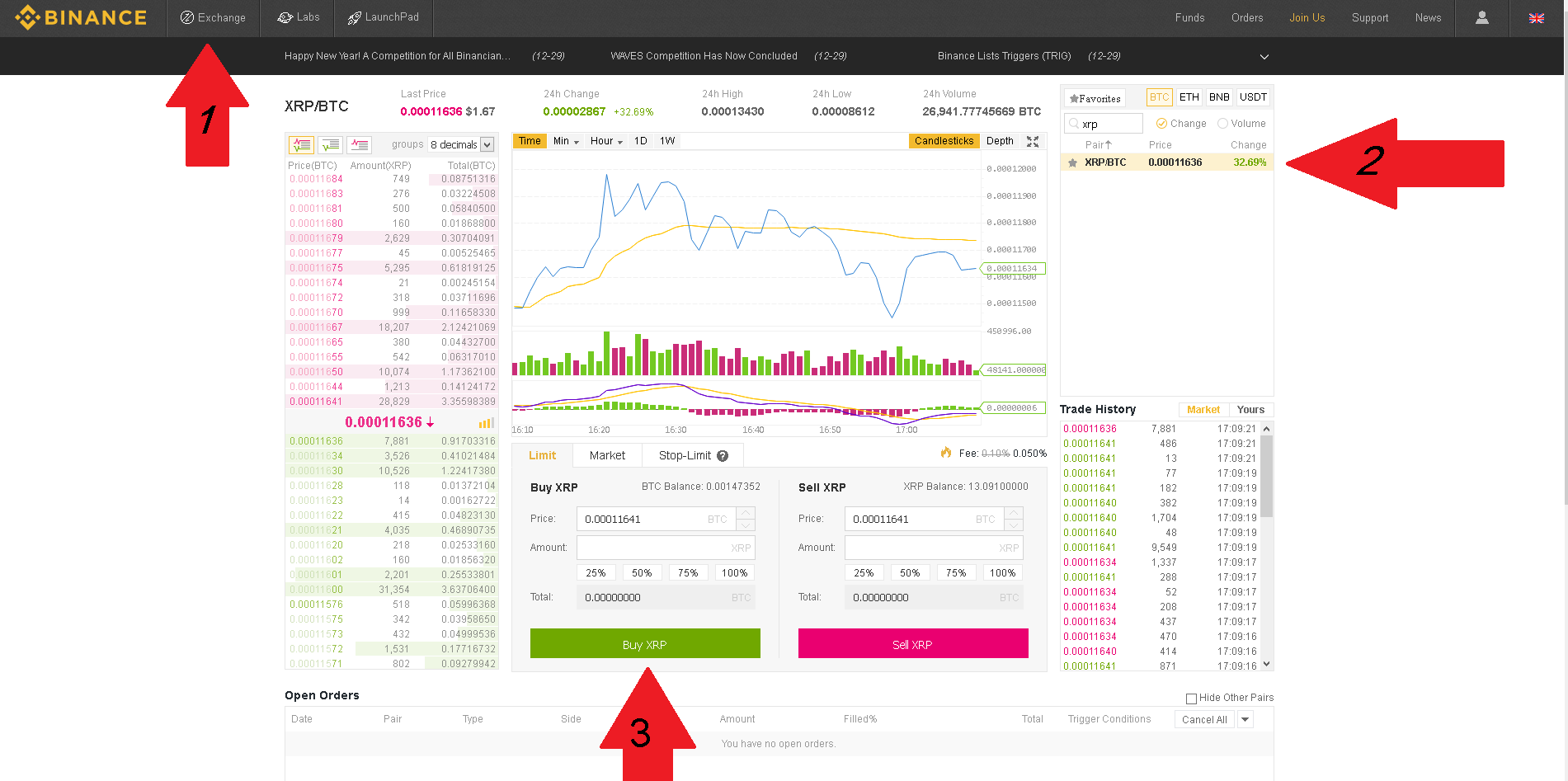This screenshot has height=781, width=1568.
Task: Click the order book bars icon
Action: [x=487, y=423]
